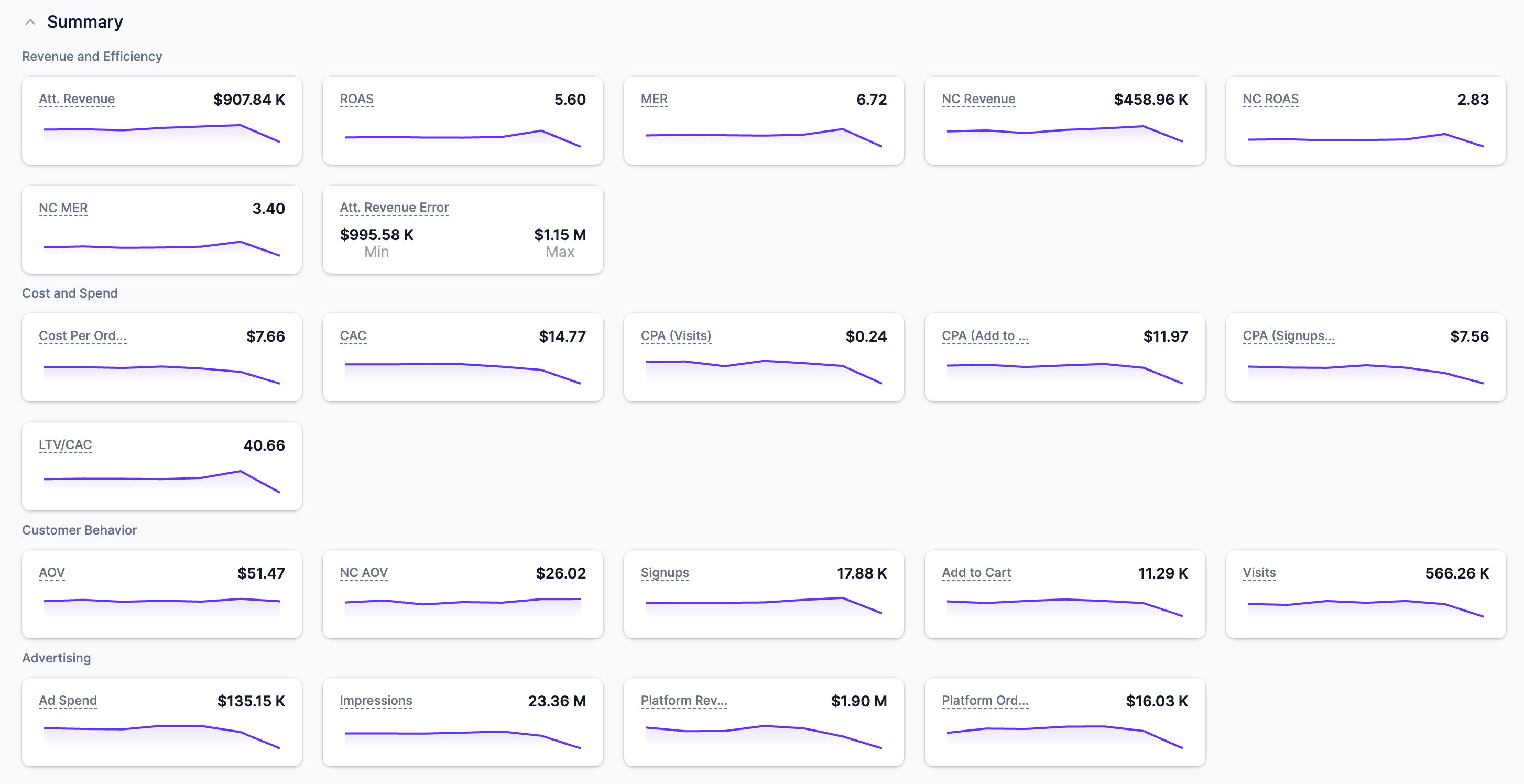Click the AOV metric label

(51, 572)
